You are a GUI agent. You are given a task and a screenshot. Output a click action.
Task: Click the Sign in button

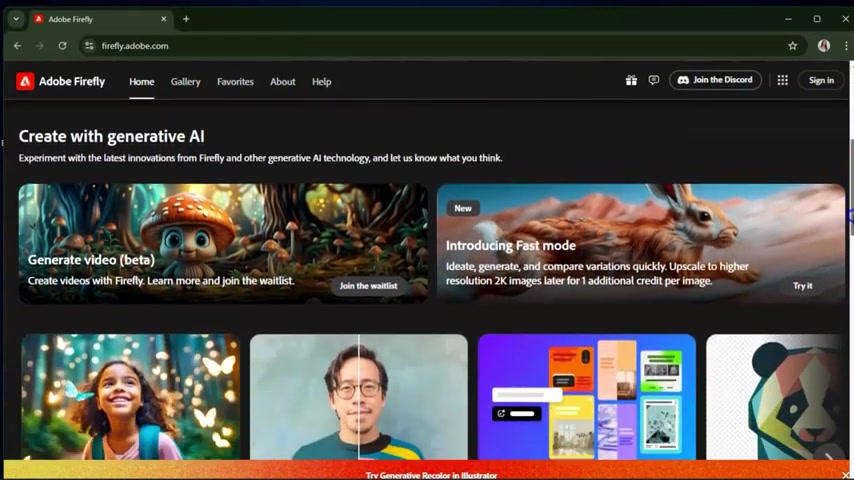821,80
